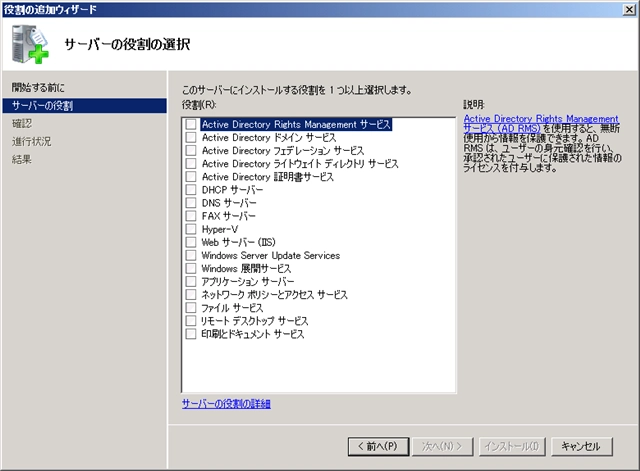Image resolution: width=640 pixels, height=471 pixels.
Task: Highlight the Active Directory Rights Management サービス label
Action: [x=296, y=124]
